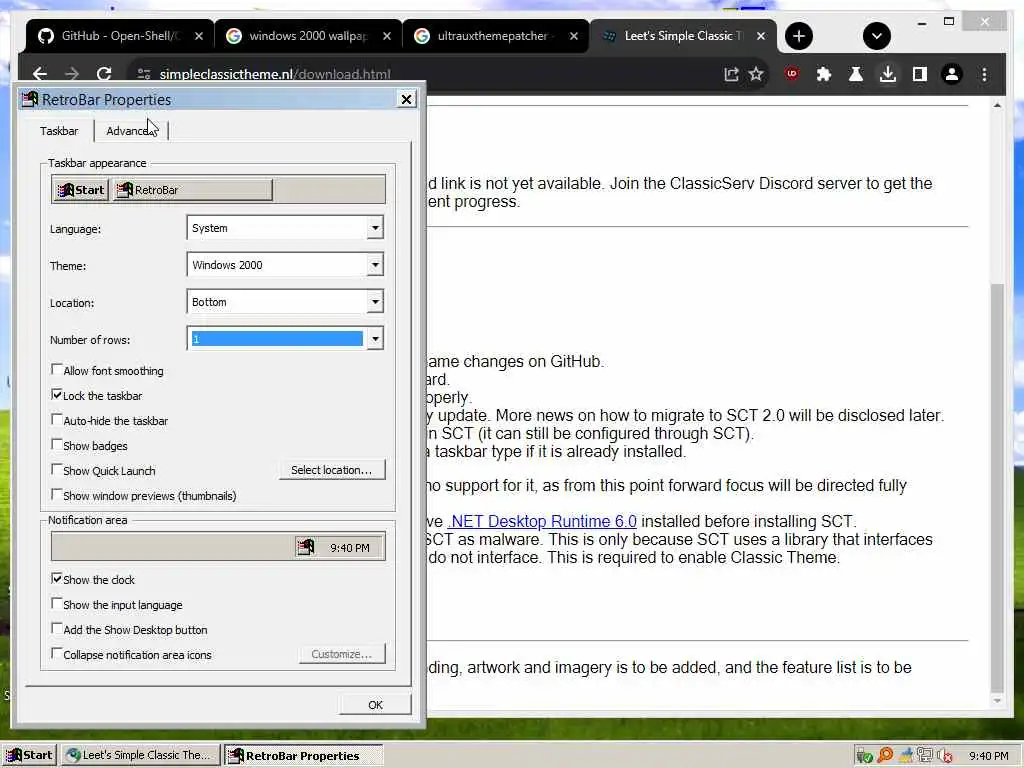1024x768 pixels.
Task: Toggle the browser side panel icon
Action: 920,74
